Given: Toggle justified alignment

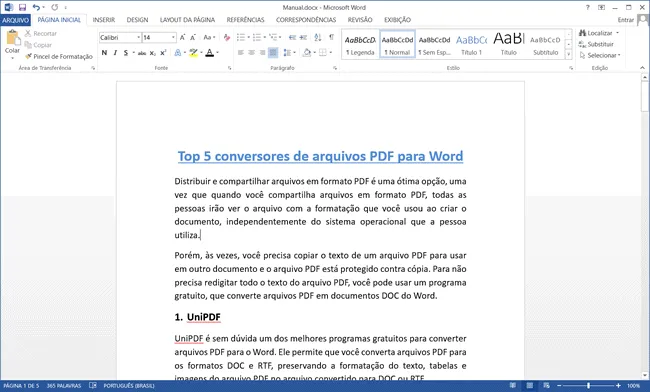Looking at the screenshot, I should tap(273, 53).
